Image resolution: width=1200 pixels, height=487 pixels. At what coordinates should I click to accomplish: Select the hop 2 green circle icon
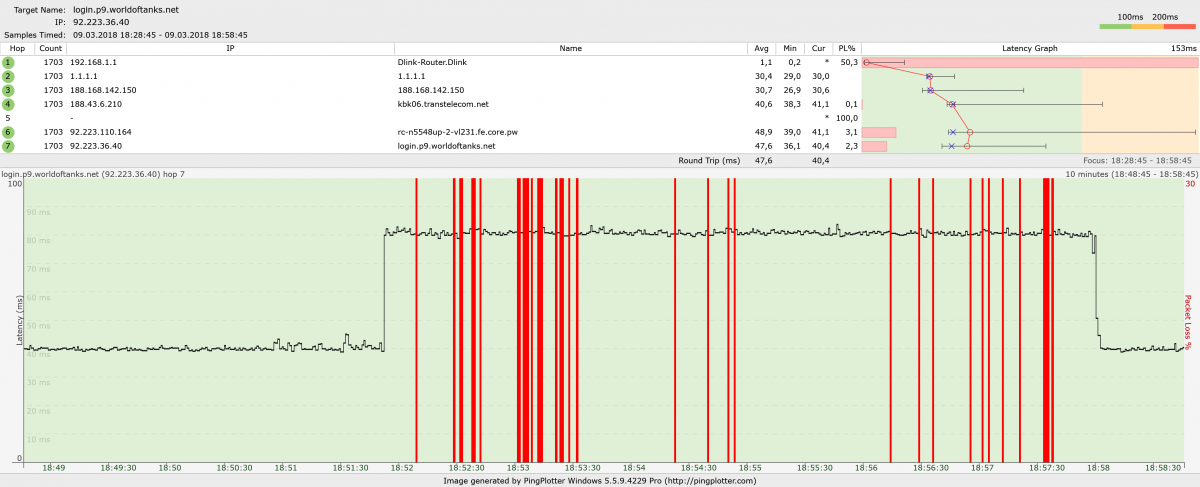[8, 76]
